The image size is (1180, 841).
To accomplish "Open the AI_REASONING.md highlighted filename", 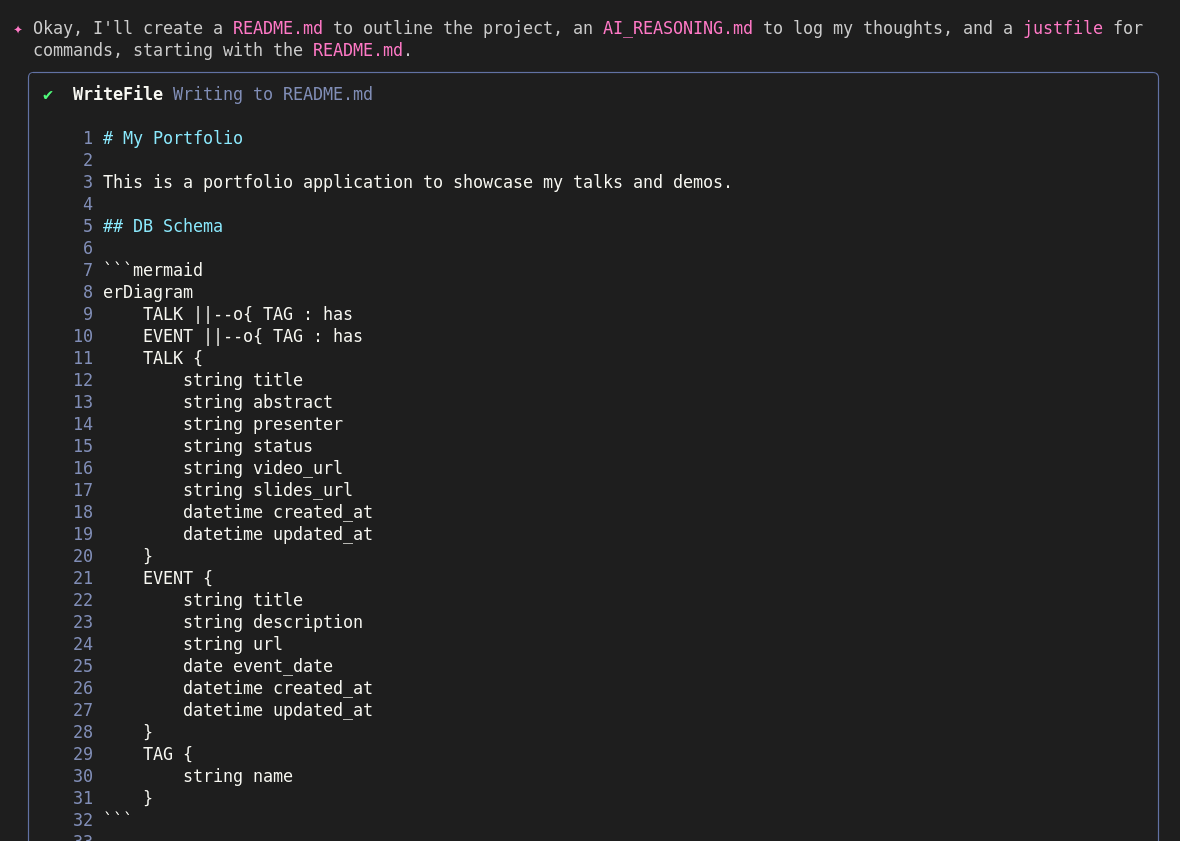I will tap(677, 28).
